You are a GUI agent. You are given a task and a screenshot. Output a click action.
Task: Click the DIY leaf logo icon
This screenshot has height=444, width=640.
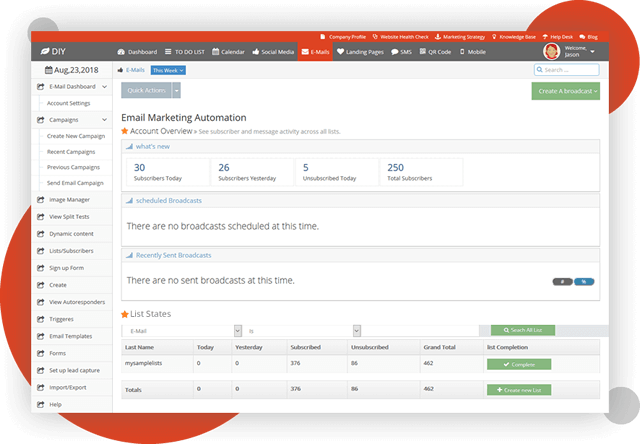[44, 51]
